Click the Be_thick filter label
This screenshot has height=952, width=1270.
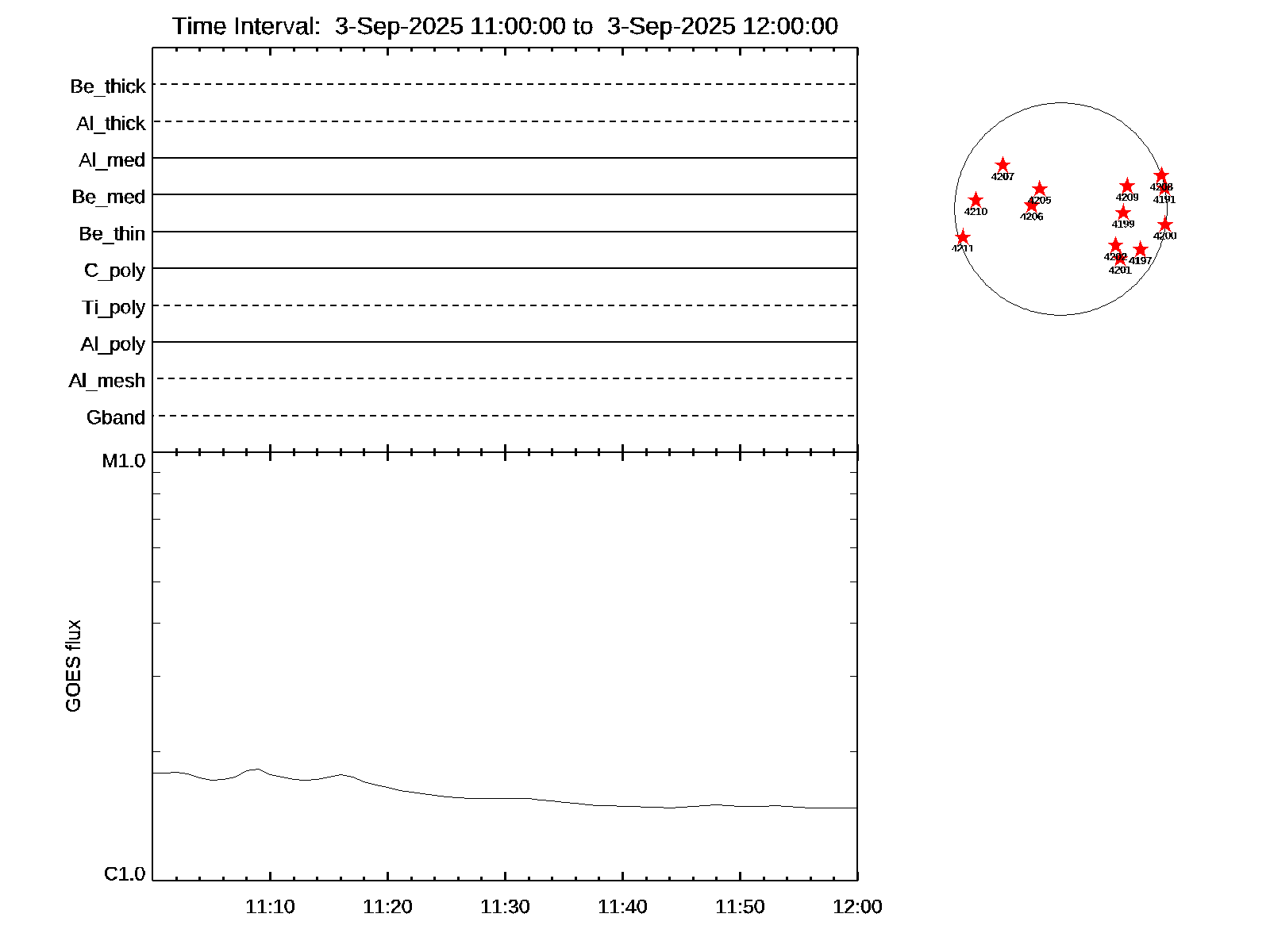[108, 86]
